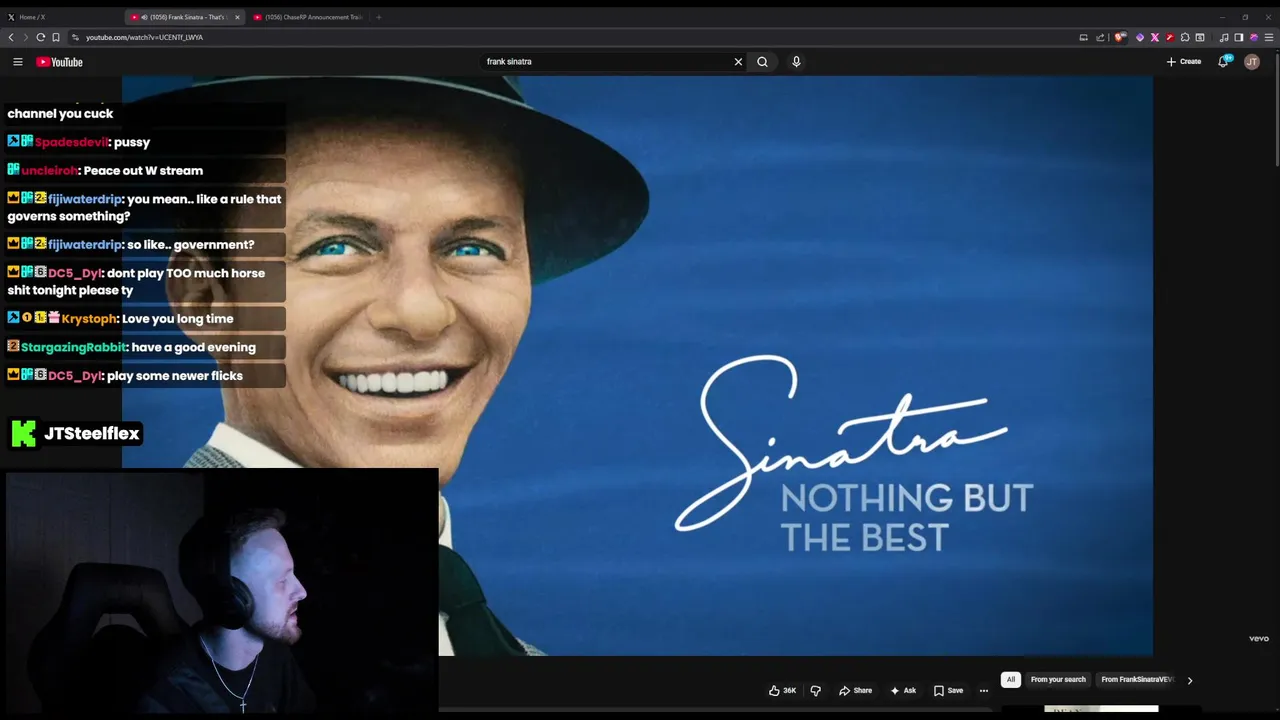Open site settings icon in address bar
The image size is (1280, 720).
(x=75, y=37)
